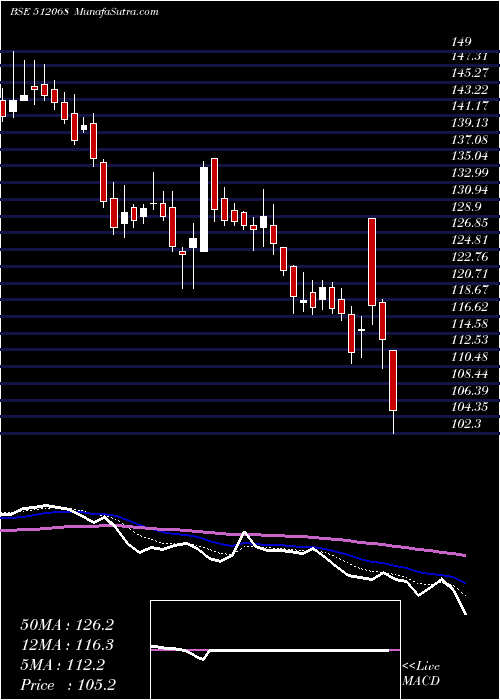Click the 102.3 axis value
Viewport: 500px width, 700px height.
point(466,424)
